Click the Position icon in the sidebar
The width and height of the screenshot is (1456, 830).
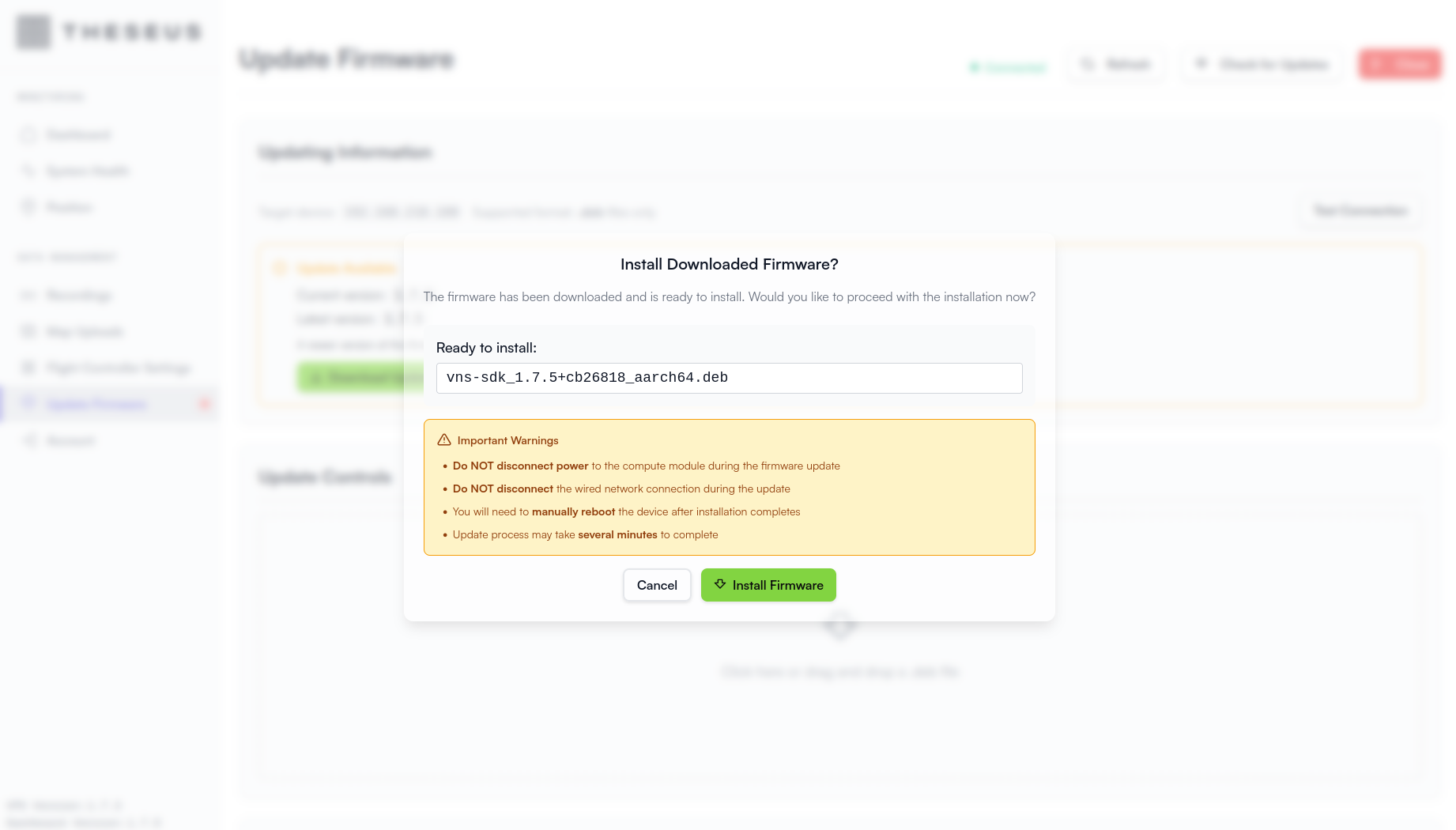pyautogui.click(x=28, y=207)
